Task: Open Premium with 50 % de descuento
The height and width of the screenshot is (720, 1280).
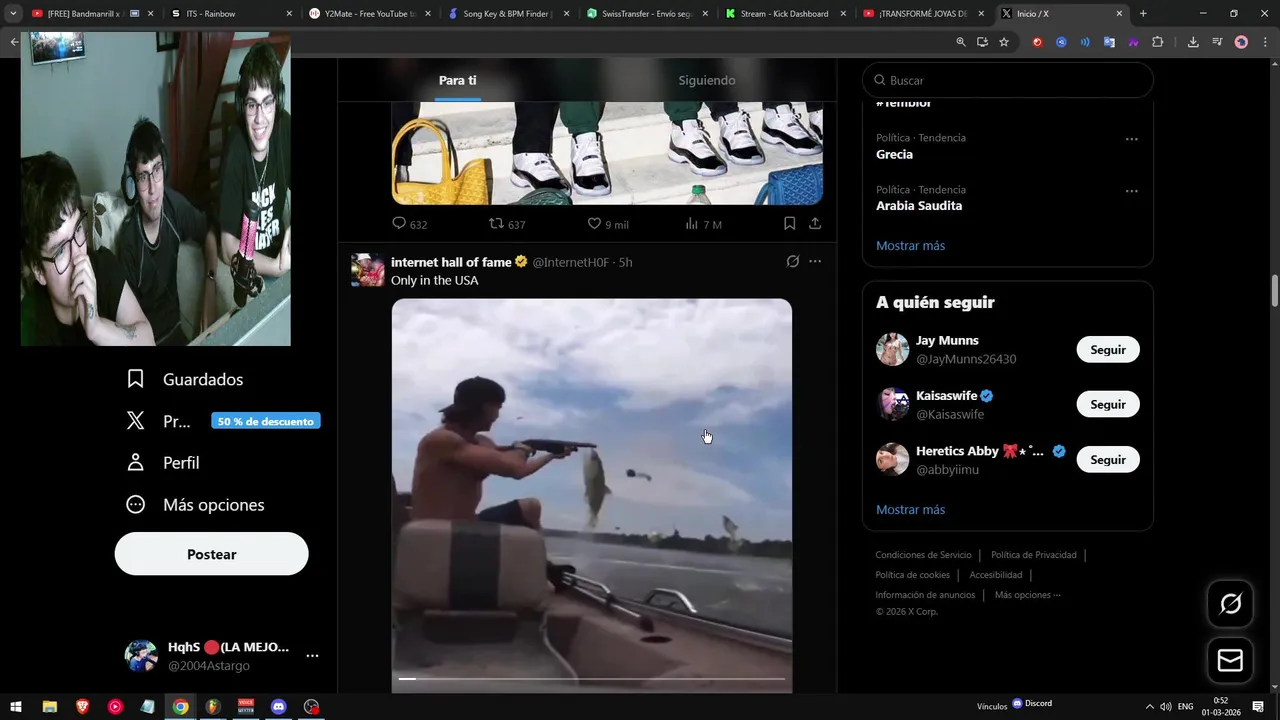Action: tap(222, 421)
